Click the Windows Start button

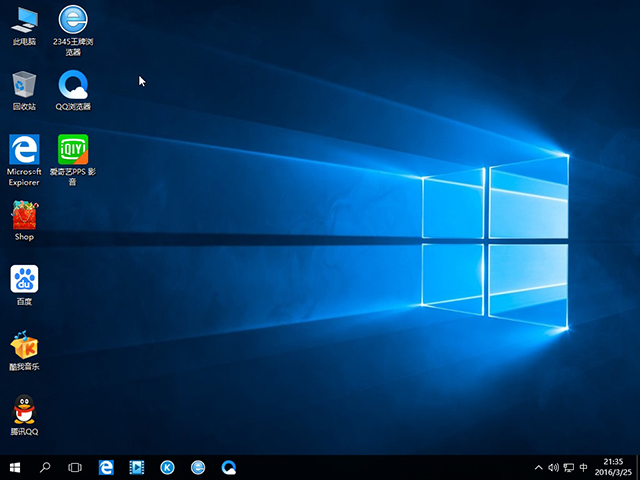coord(15,467)
